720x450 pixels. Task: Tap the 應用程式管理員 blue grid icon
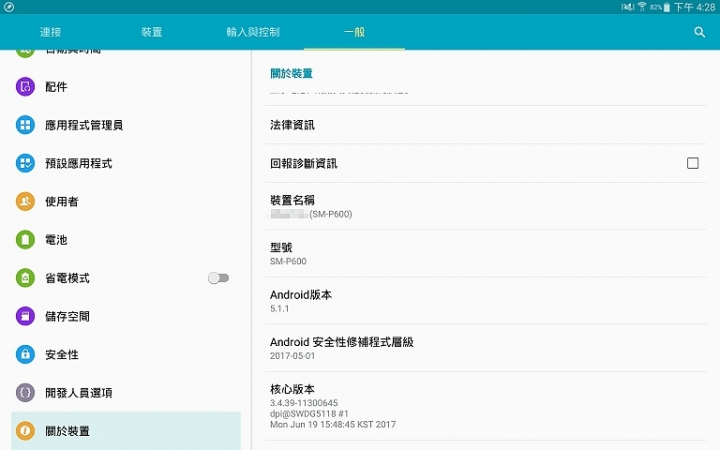point(25,125)
